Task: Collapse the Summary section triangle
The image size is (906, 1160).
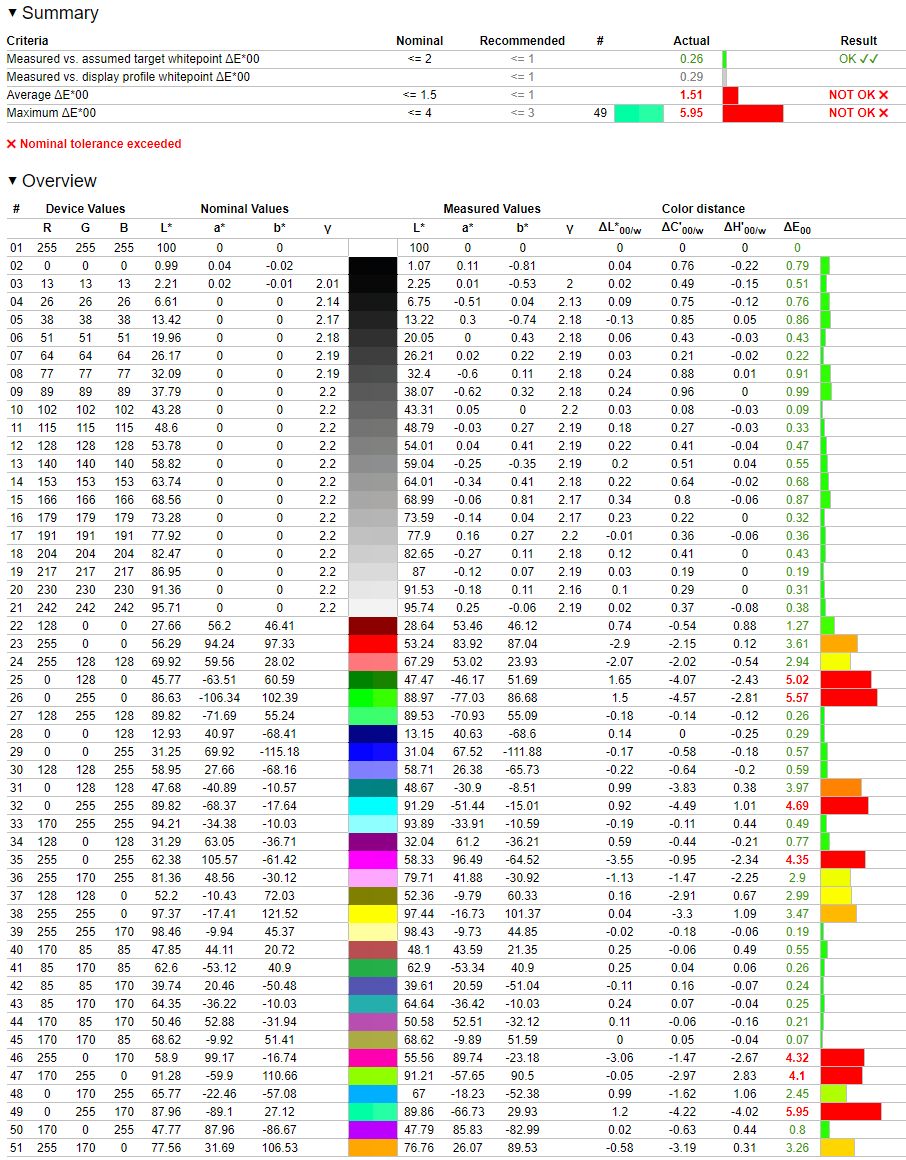Action: (x=12, y=13)
